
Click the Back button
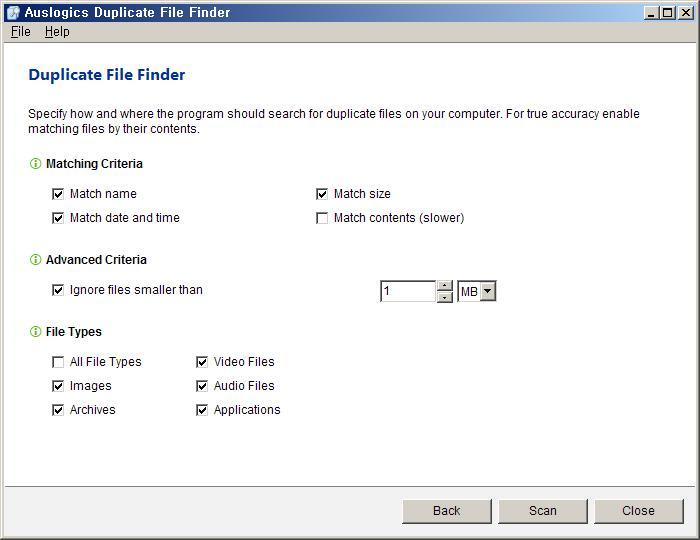446,511
